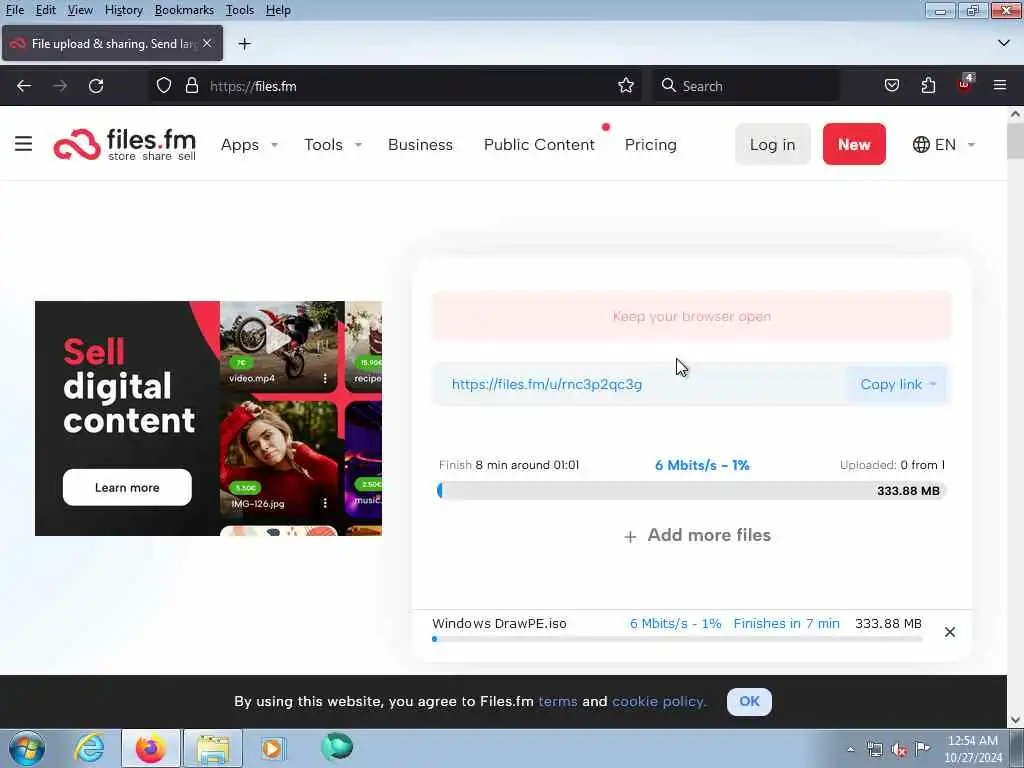
Task: Click the Show desktop strip
Action: click(1017, 748)
